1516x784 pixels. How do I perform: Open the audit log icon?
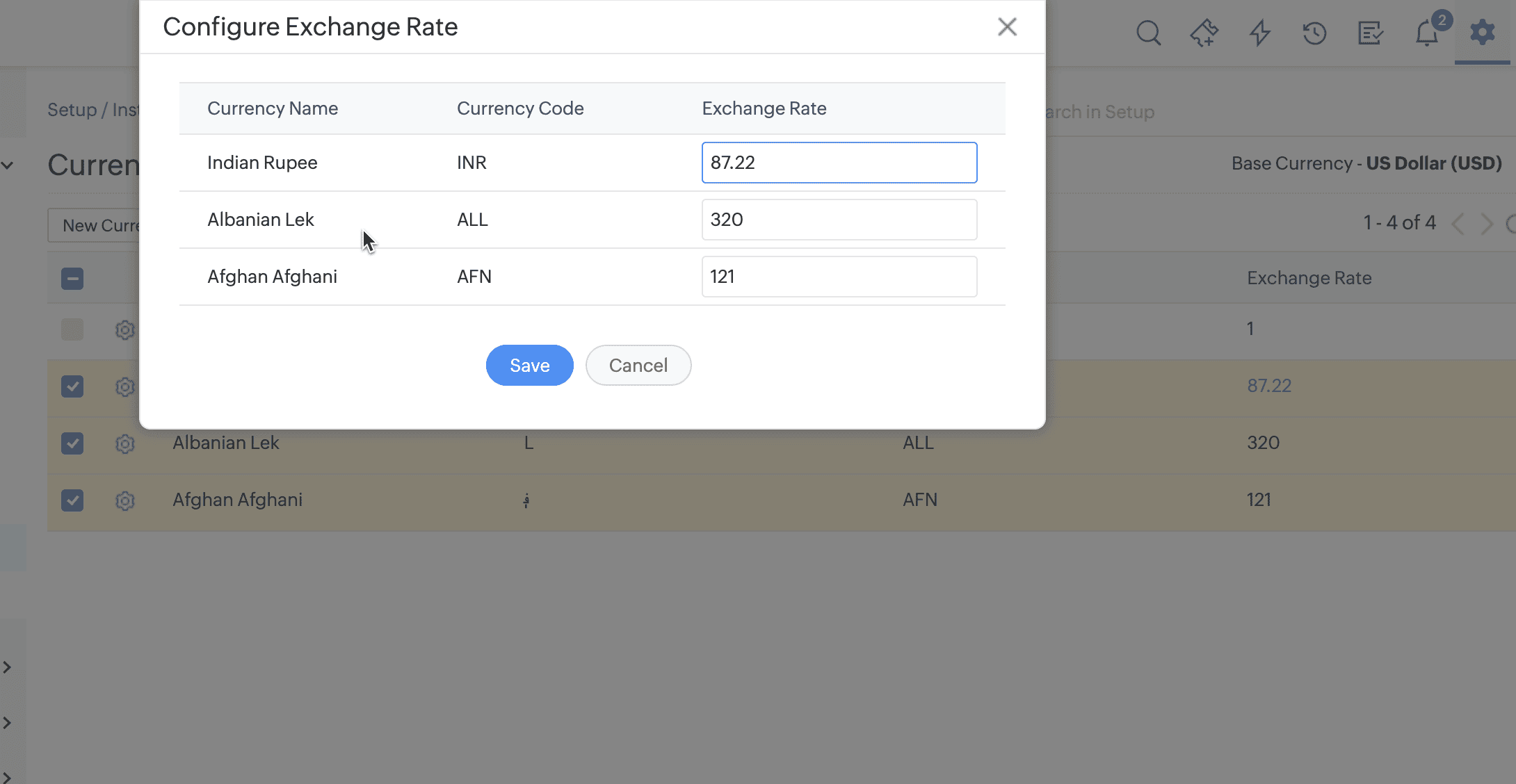click(1369, 32)
